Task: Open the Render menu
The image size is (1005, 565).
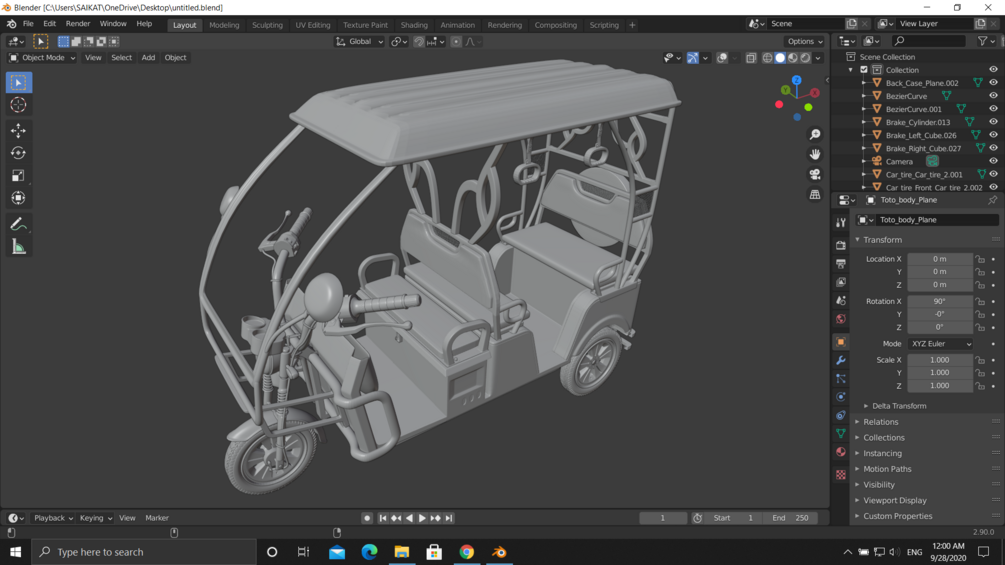Action: (x=77, y=24)
